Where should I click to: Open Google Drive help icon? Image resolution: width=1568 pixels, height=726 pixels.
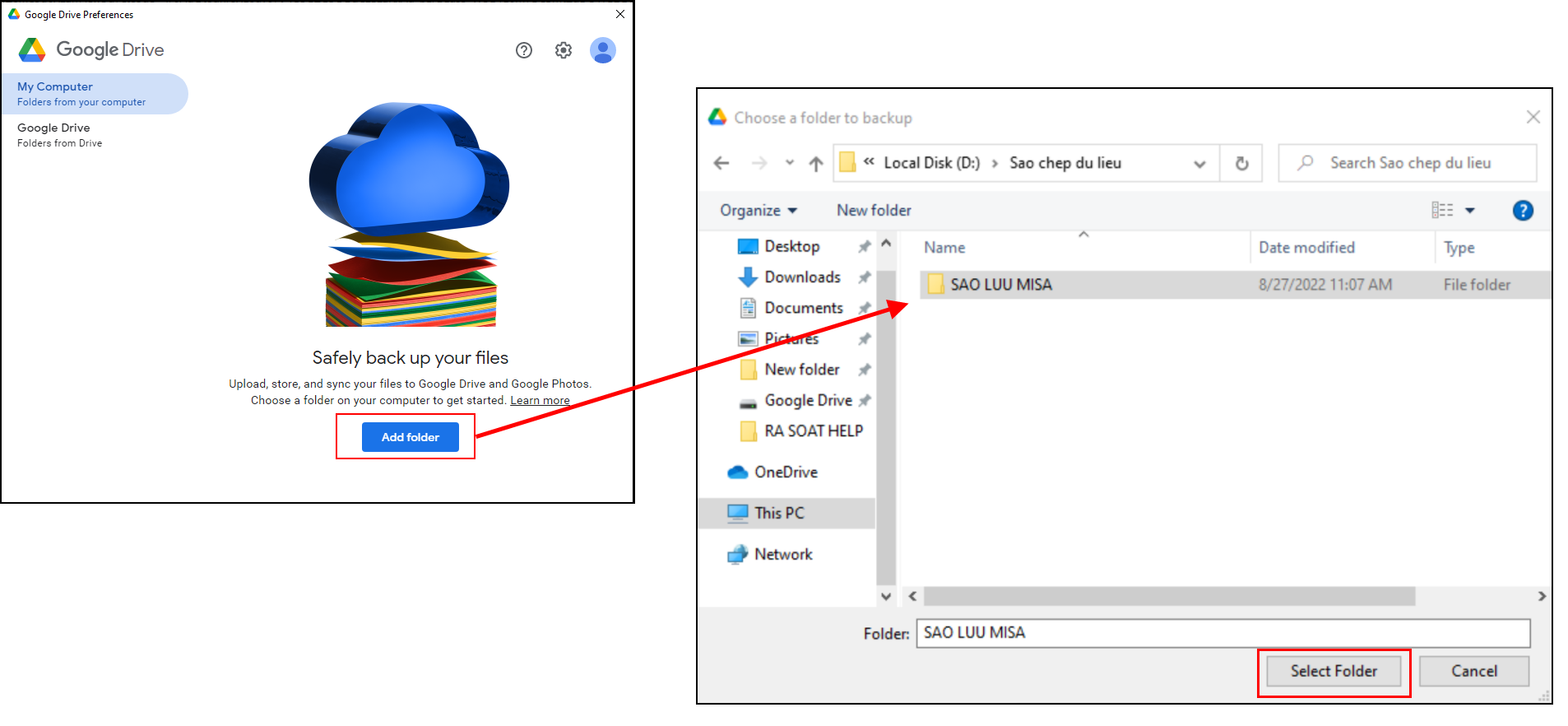click(x=524, y=50)
